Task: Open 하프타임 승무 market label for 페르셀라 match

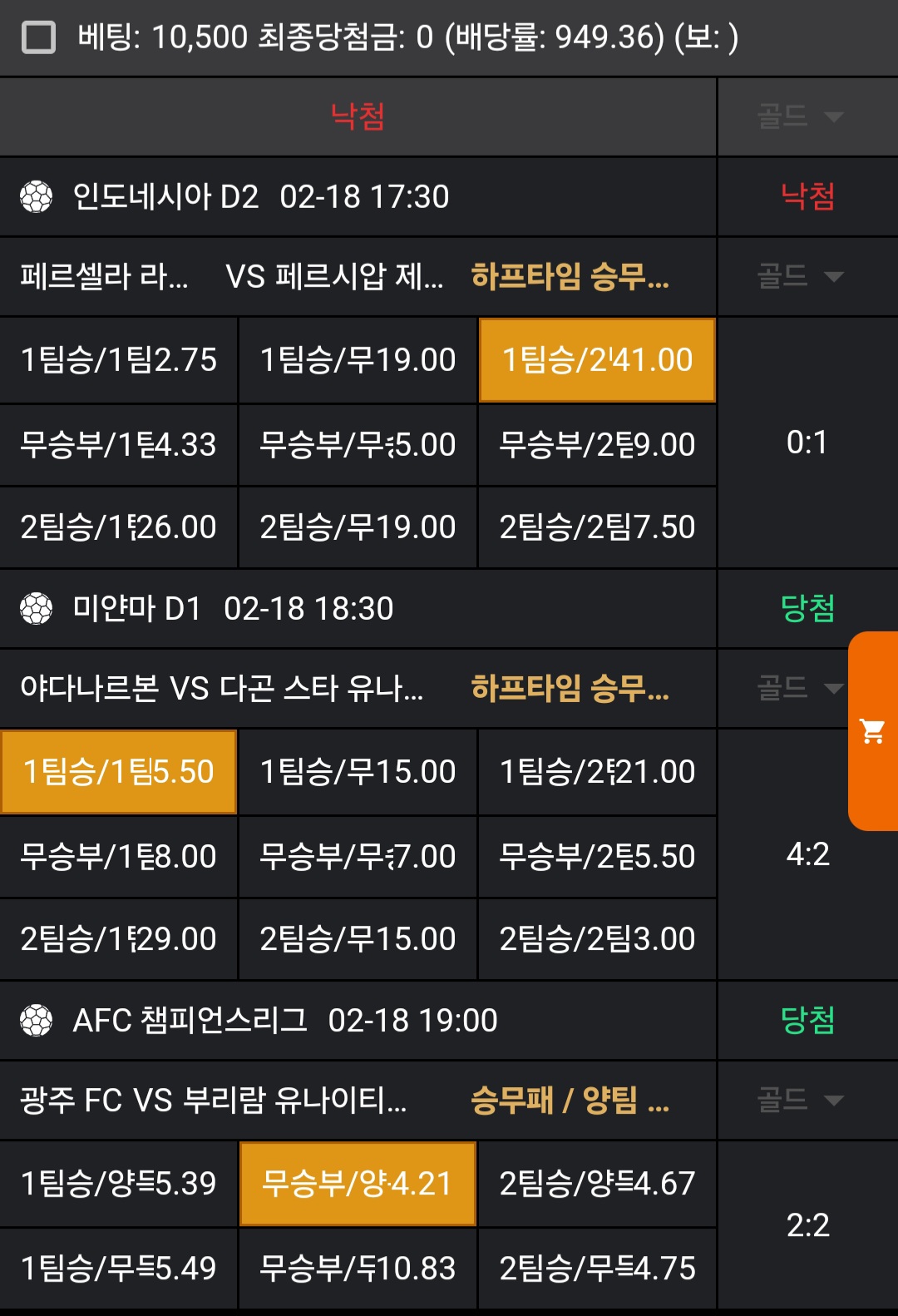Action: pos(570,276)
